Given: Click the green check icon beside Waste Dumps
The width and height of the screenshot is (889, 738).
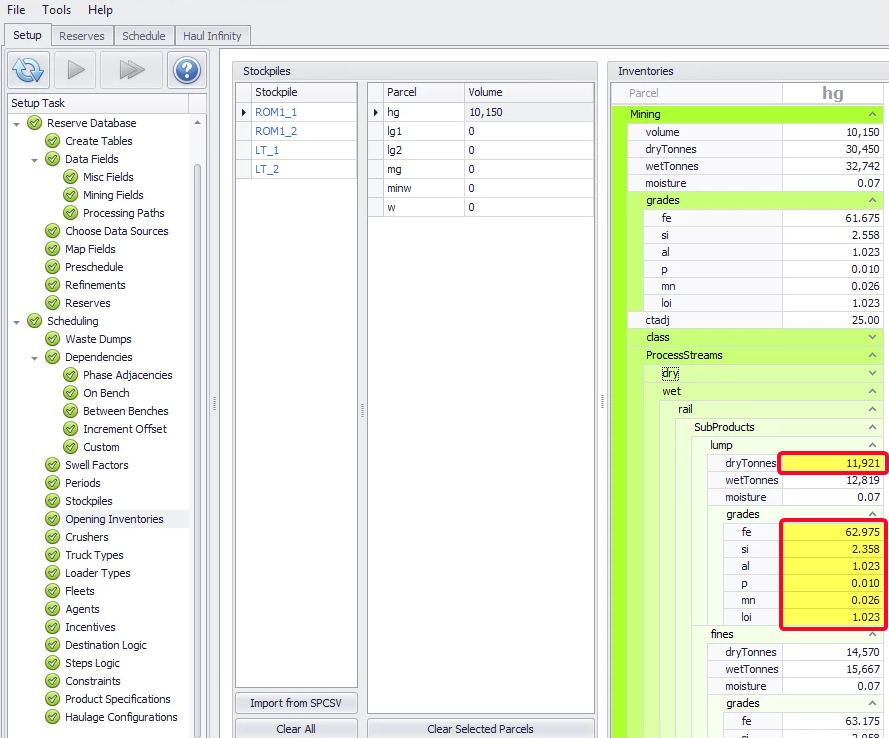Looking at the screenshot, I should coord(52,339).
